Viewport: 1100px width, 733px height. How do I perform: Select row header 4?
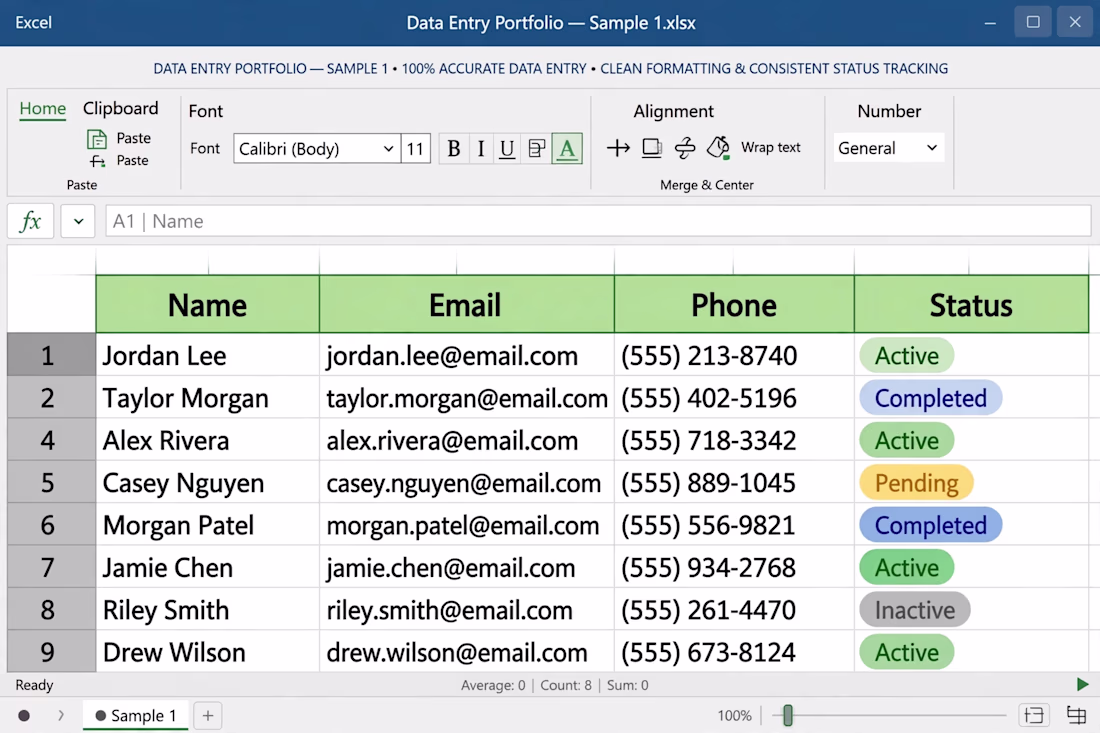tap(51, 440)
